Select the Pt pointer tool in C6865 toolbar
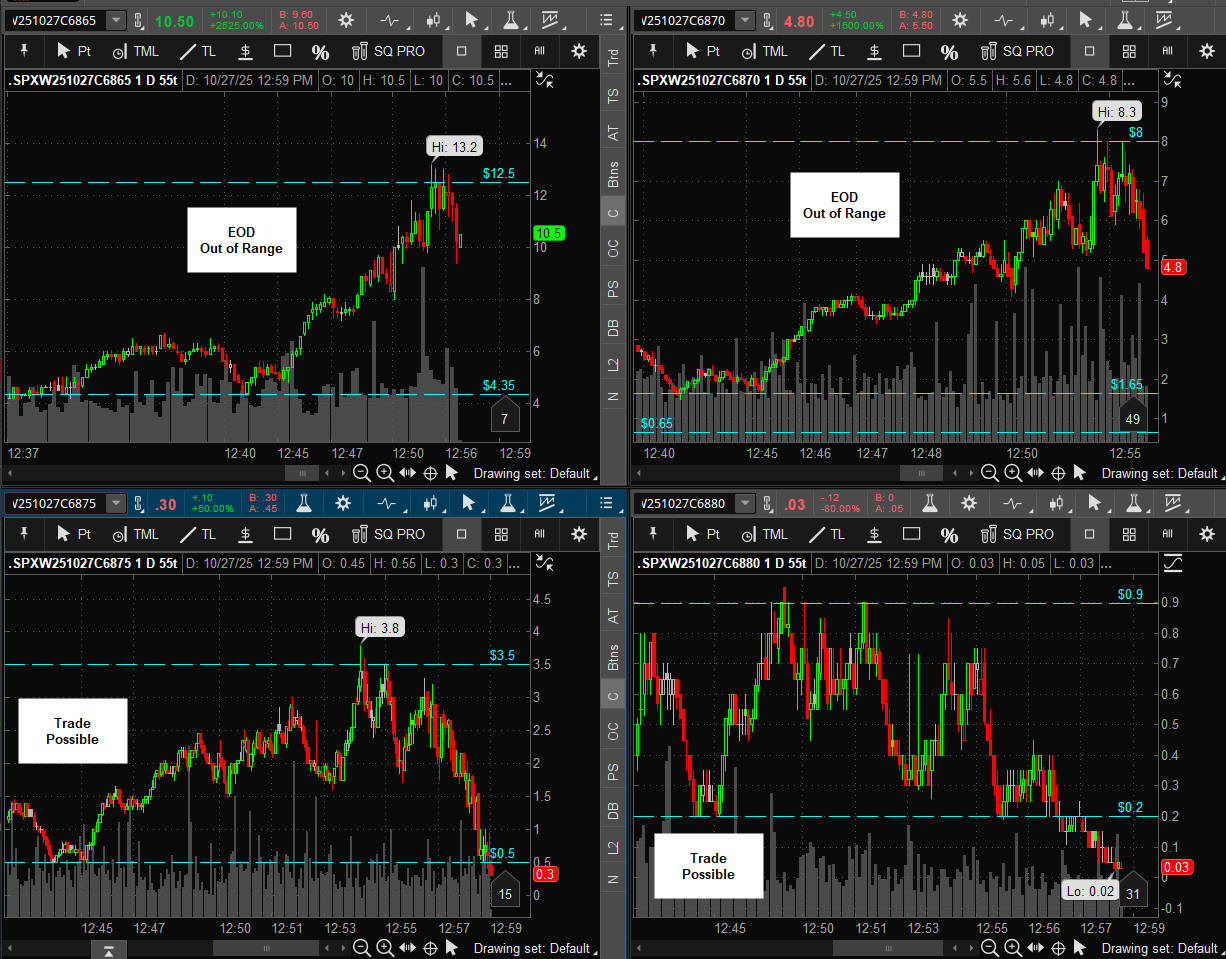This screenshot has width=1226, height=959. (x=73, y=51)
